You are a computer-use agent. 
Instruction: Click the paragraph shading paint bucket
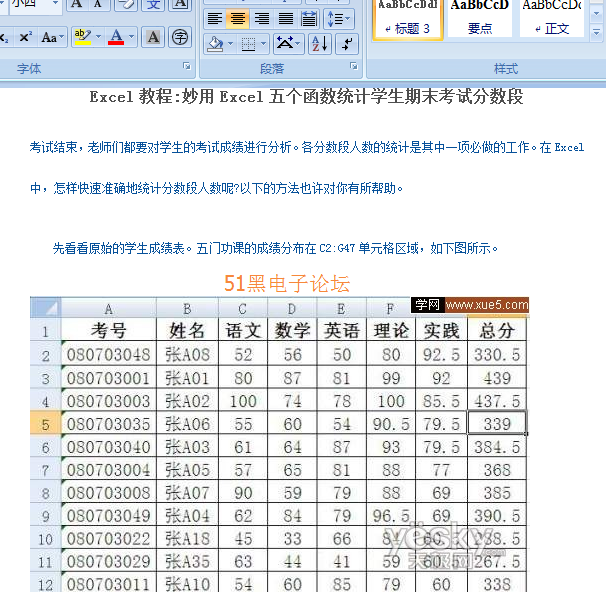[x=215, y=44]
